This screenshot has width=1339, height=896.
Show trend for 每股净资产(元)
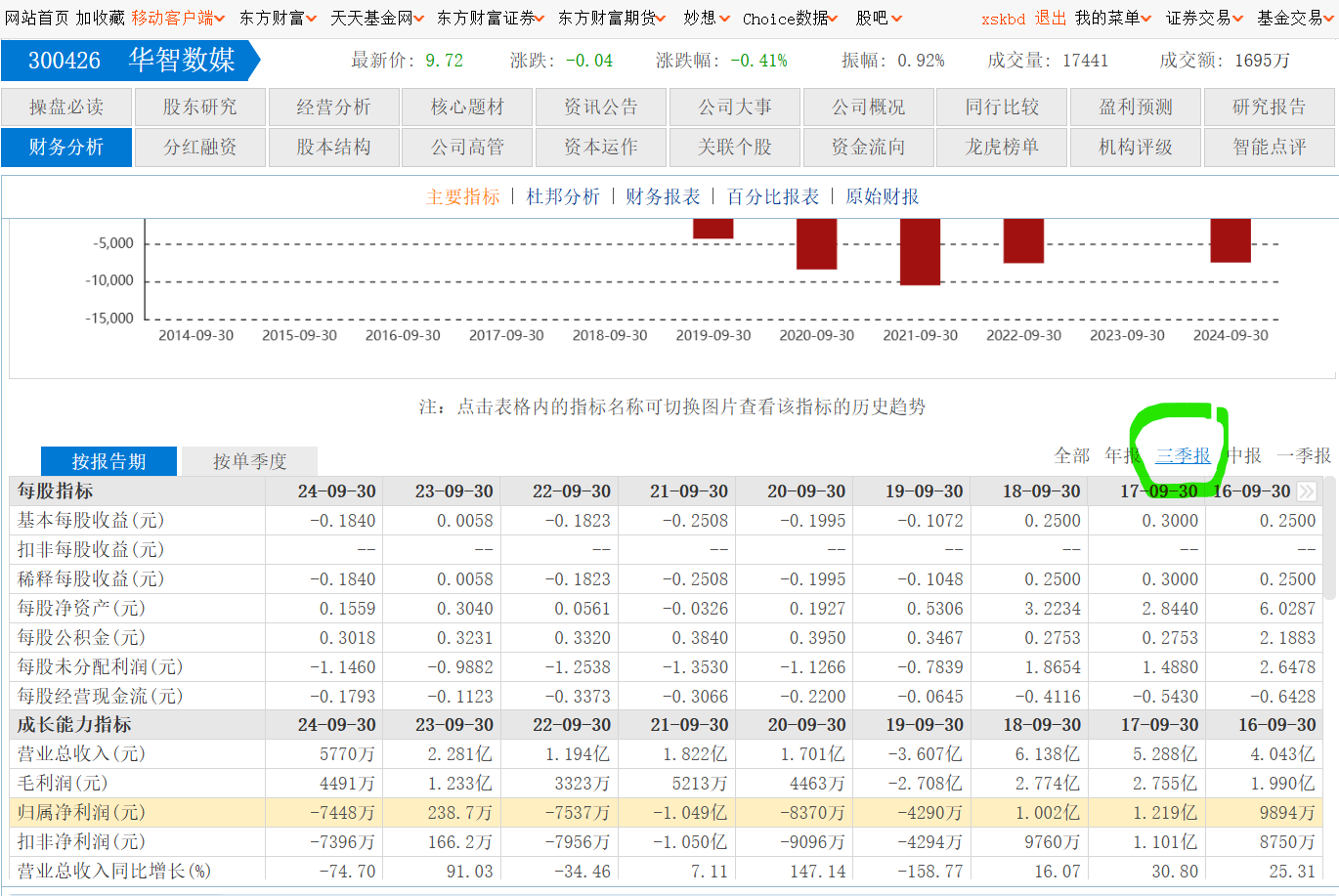pyautogui.click(x=81, y=608)
